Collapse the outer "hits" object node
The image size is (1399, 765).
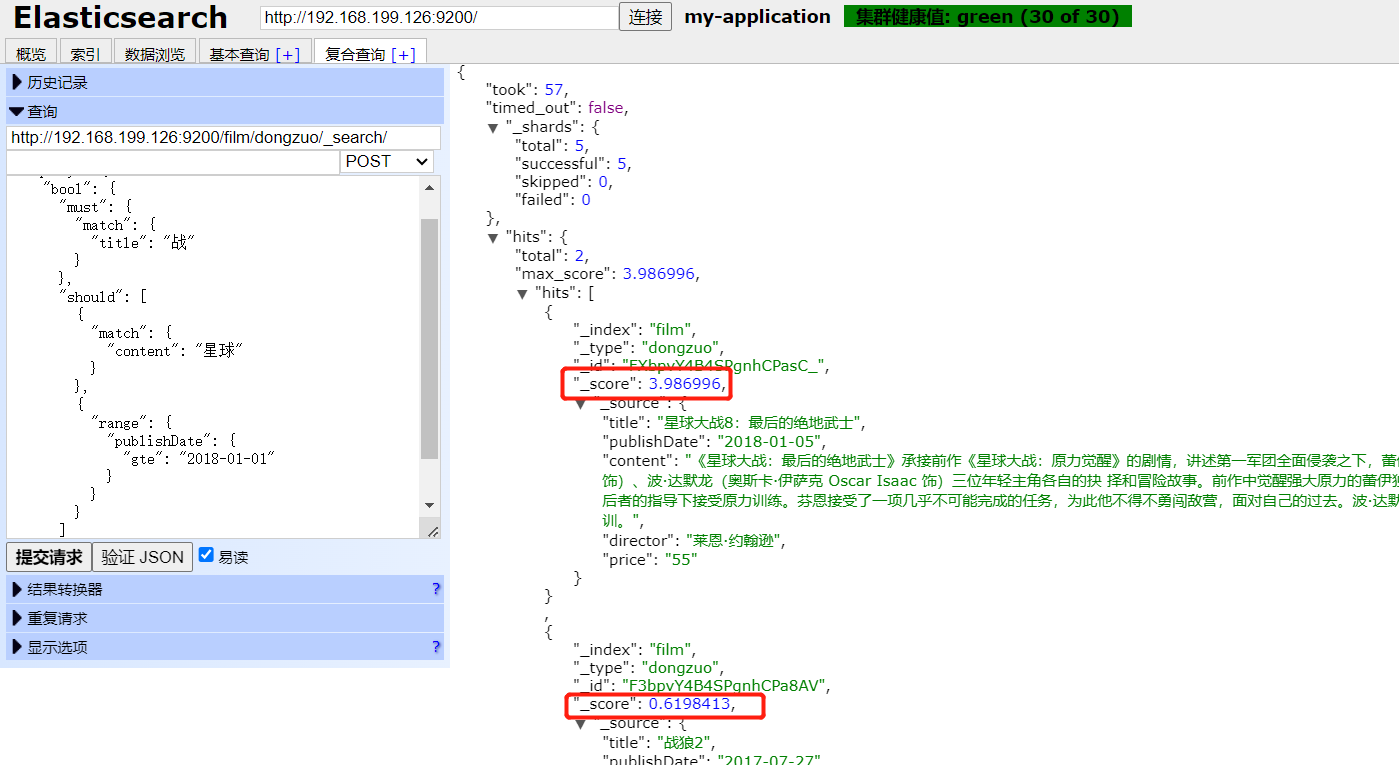[493, 238]
